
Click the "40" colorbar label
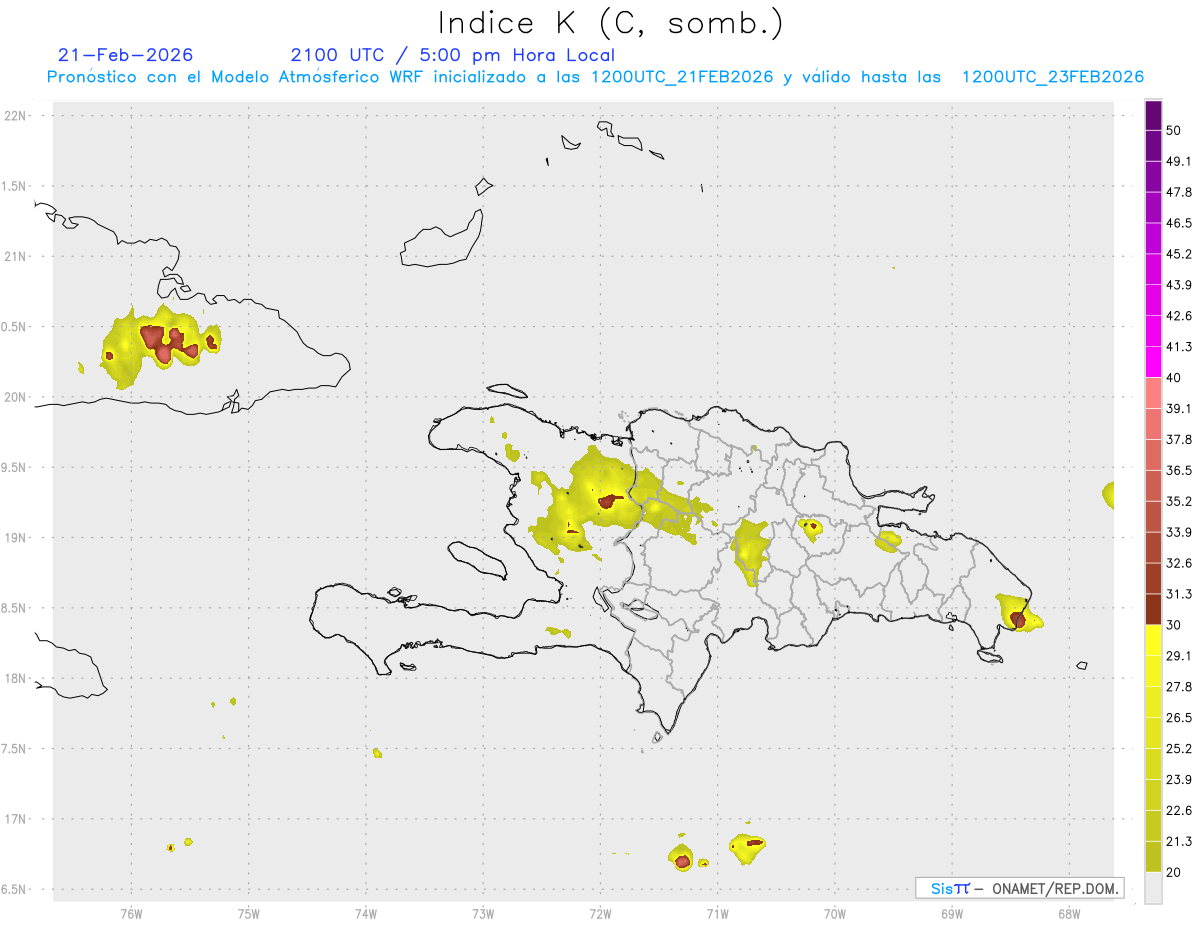[1175, 378]
